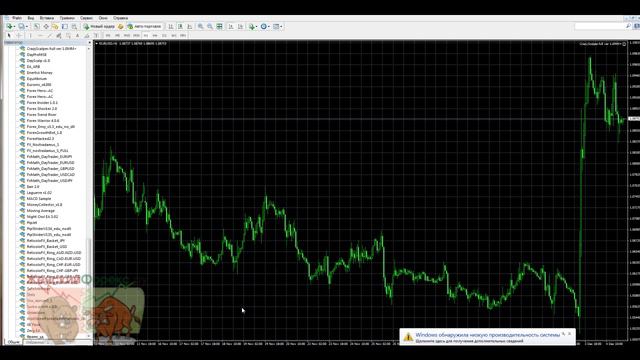Image resolution: width=640 pixels, height=360 pixels.
Task: Open the Файл menu
Action: pos(17,18)
